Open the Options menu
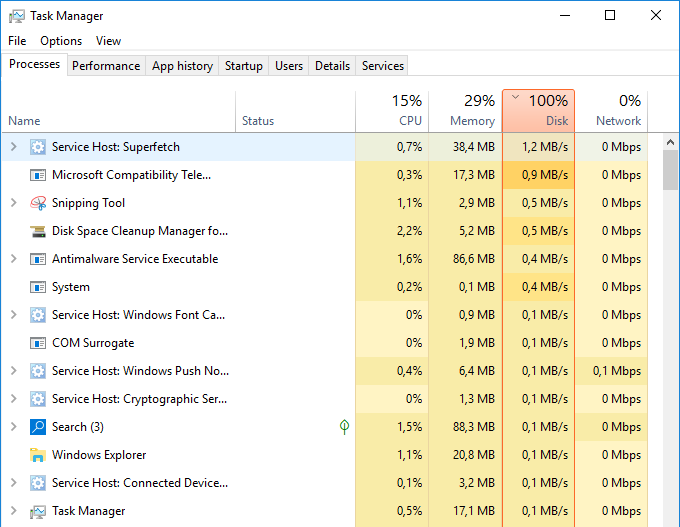Viewport: 680px width, 527px height. pyautogui.click(x=61, y=41)
